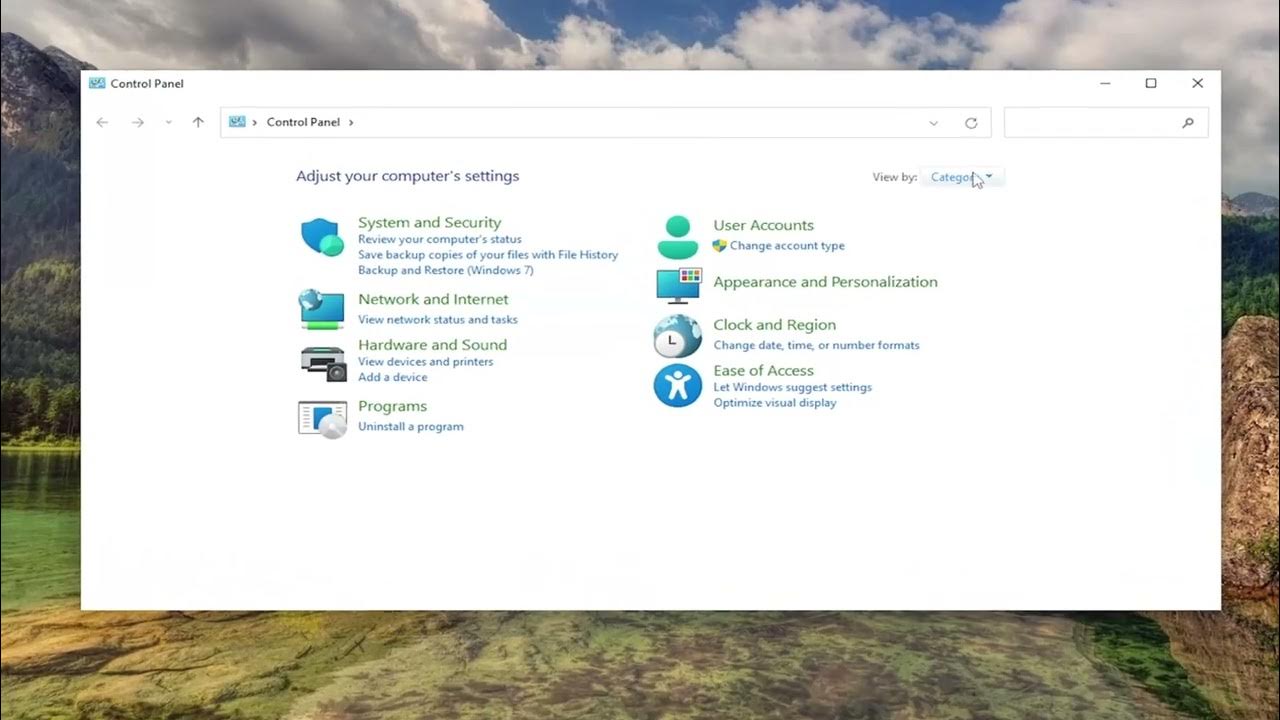
Task: Open recent locations dropdown arrow
Action: [x=168, y=122]
